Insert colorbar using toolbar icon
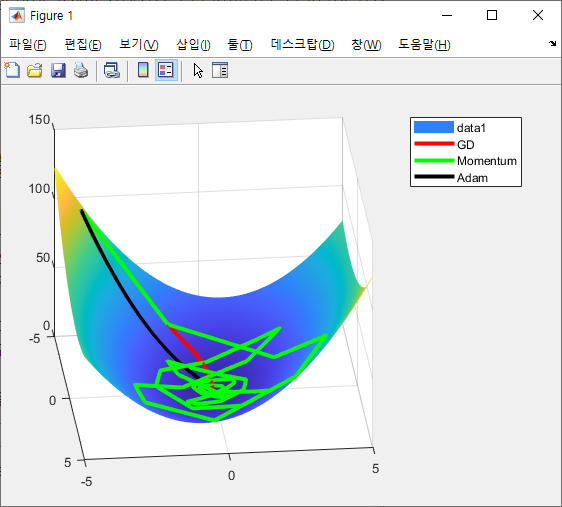The image size is (562, 507). [143, 70]
